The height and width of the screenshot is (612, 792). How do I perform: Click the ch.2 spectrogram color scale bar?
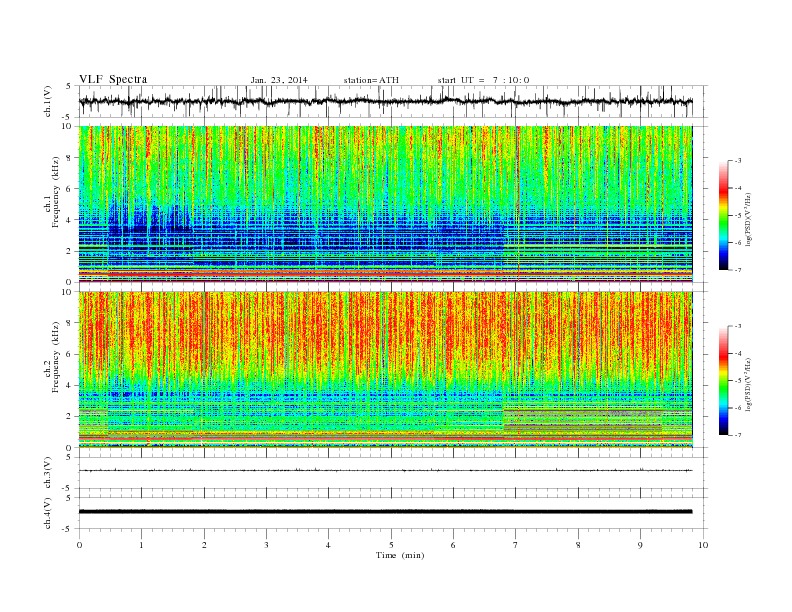click(724, 381)
